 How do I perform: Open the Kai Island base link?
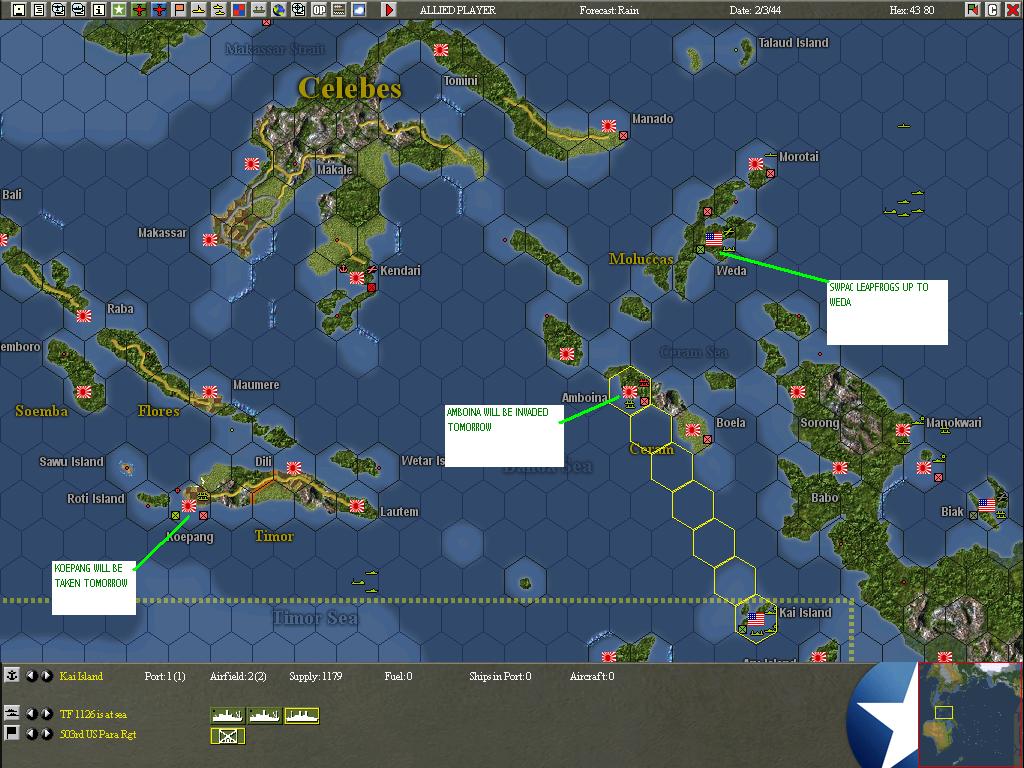(81, 676)
